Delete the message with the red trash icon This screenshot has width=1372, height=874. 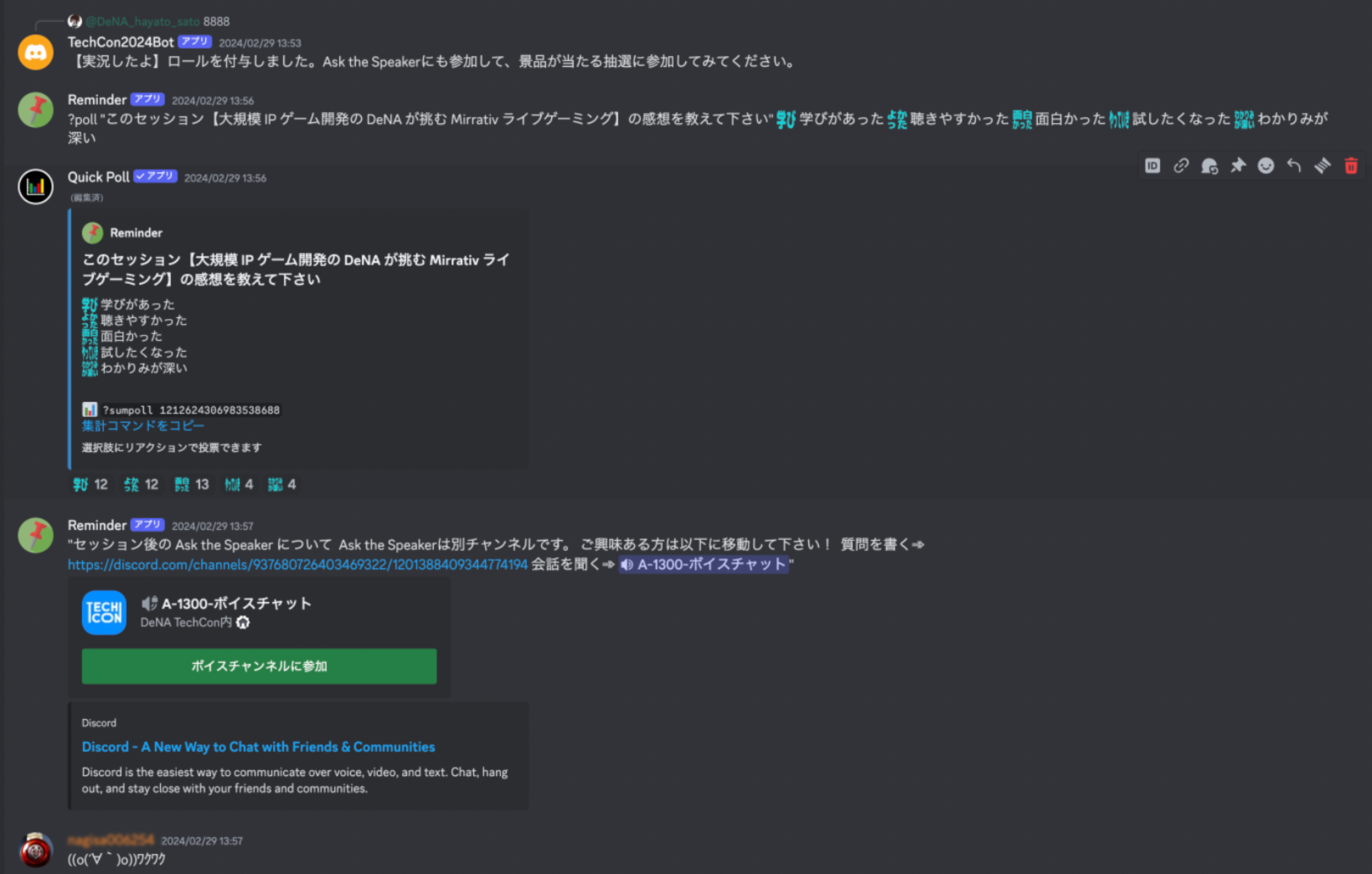pos(1351,166)
